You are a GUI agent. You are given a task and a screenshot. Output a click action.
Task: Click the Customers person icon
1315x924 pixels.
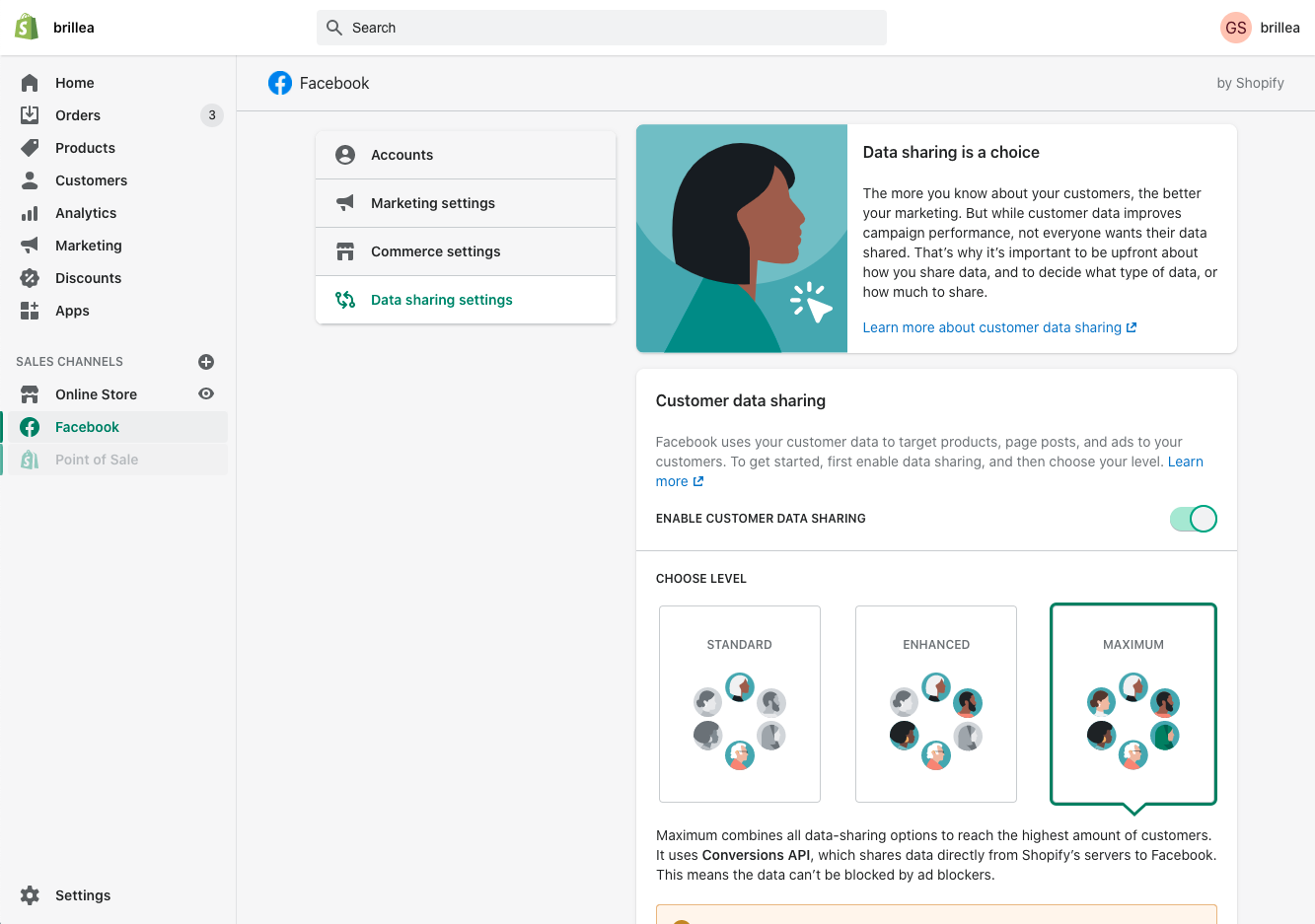pyautogui.click(x=30, y=180)
